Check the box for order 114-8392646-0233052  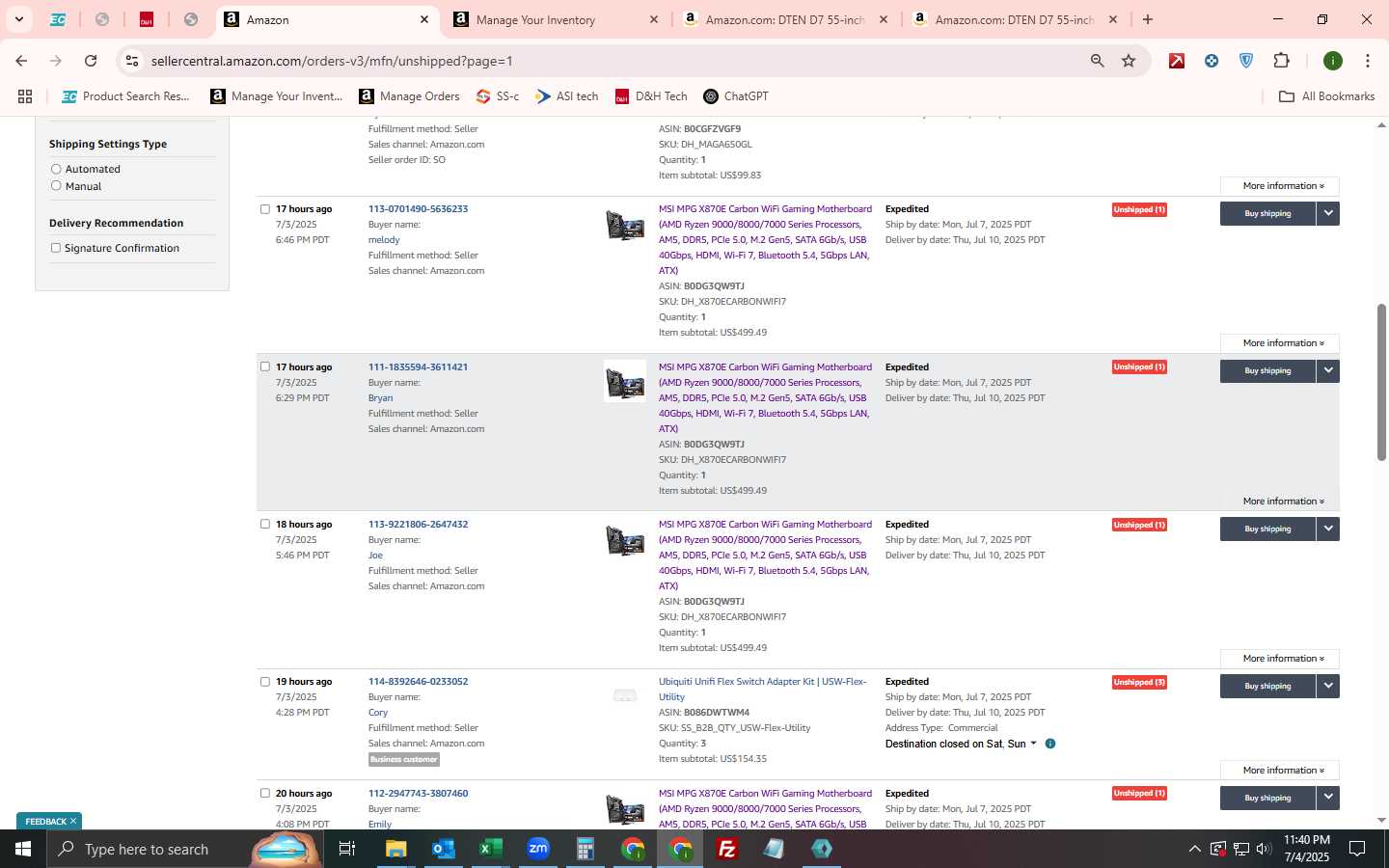coord(265,681)
